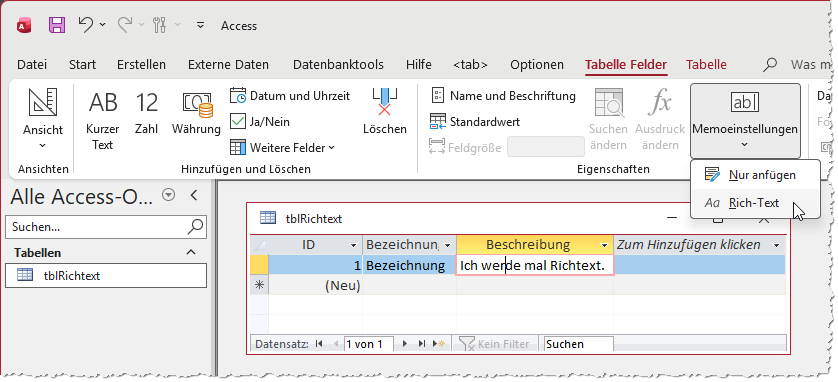Image resolution: width=838 pixels, height=382 pixels.
Task: Expand the Ansicht dropdown arrow
Action: click(x=43, y=145)
